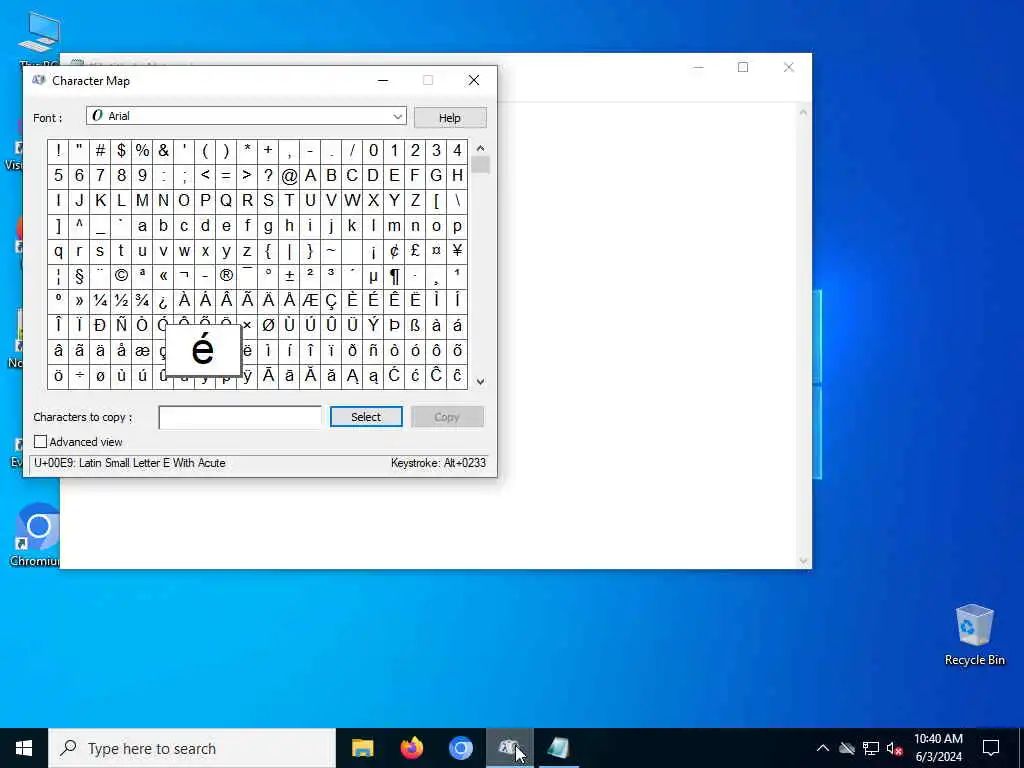Select the tilde ~ character

click(331, 251)
